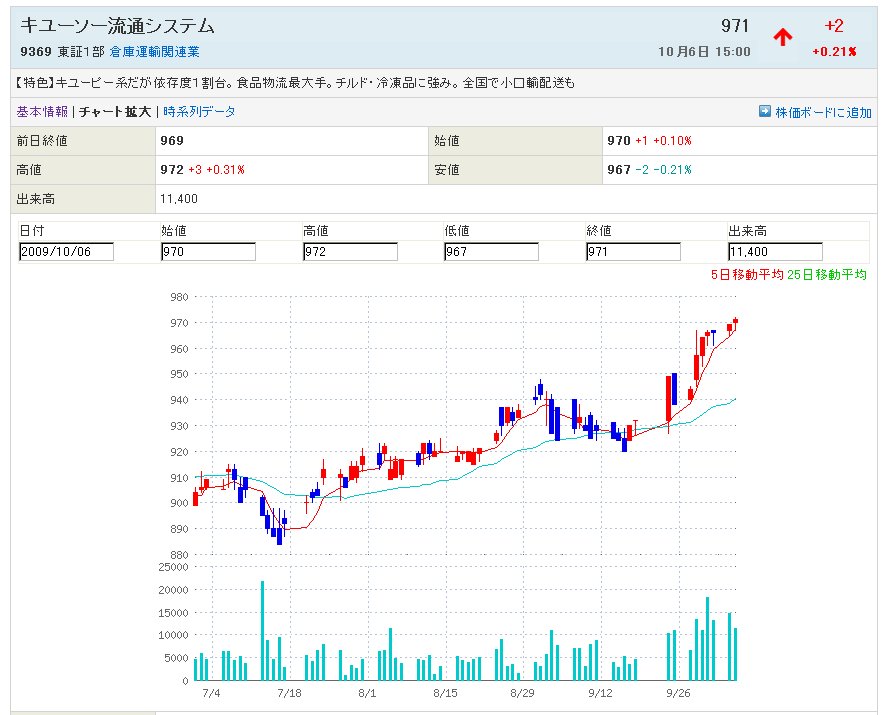Click the latest candlestick at chart's right end

tap(735, 321)
